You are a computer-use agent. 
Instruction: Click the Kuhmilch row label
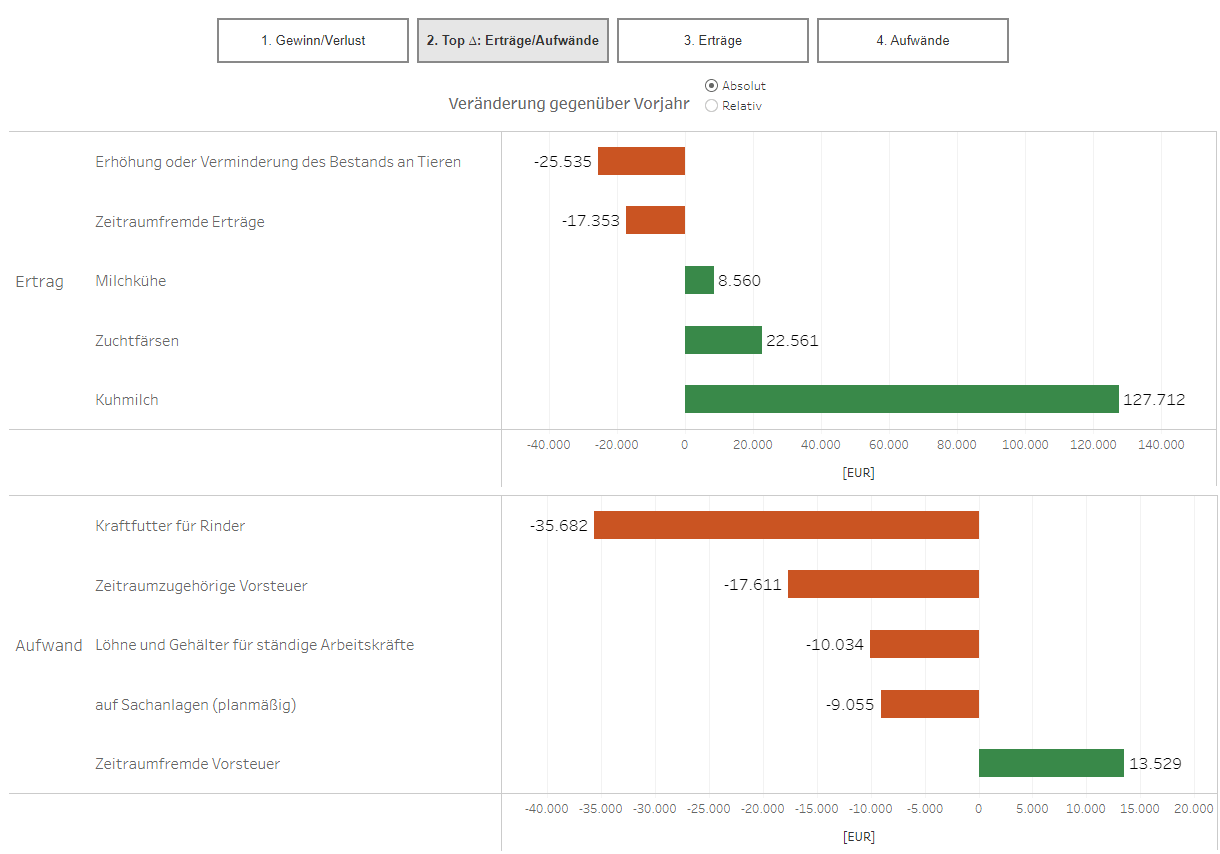pyautogui.click(x=127, y=400)
